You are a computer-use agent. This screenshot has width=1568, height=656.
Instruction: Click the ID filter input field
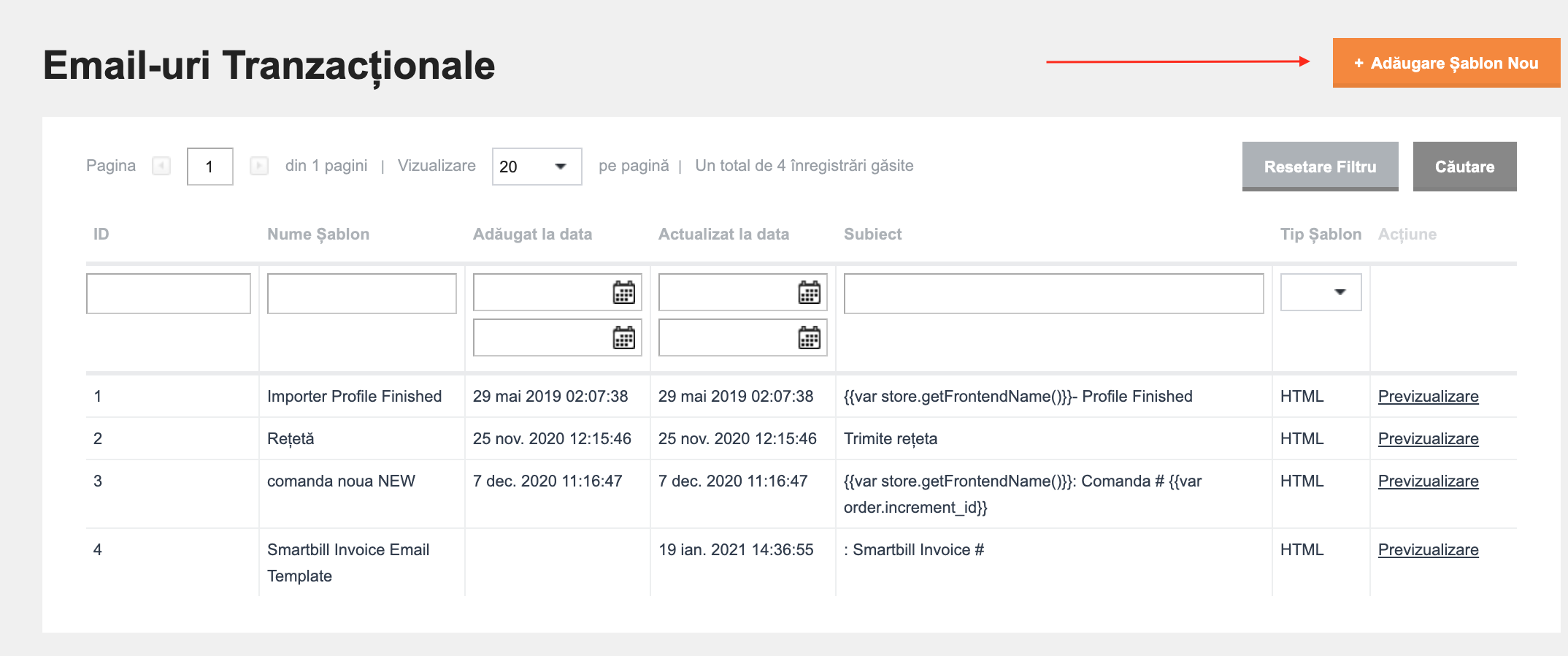(168, 294)
